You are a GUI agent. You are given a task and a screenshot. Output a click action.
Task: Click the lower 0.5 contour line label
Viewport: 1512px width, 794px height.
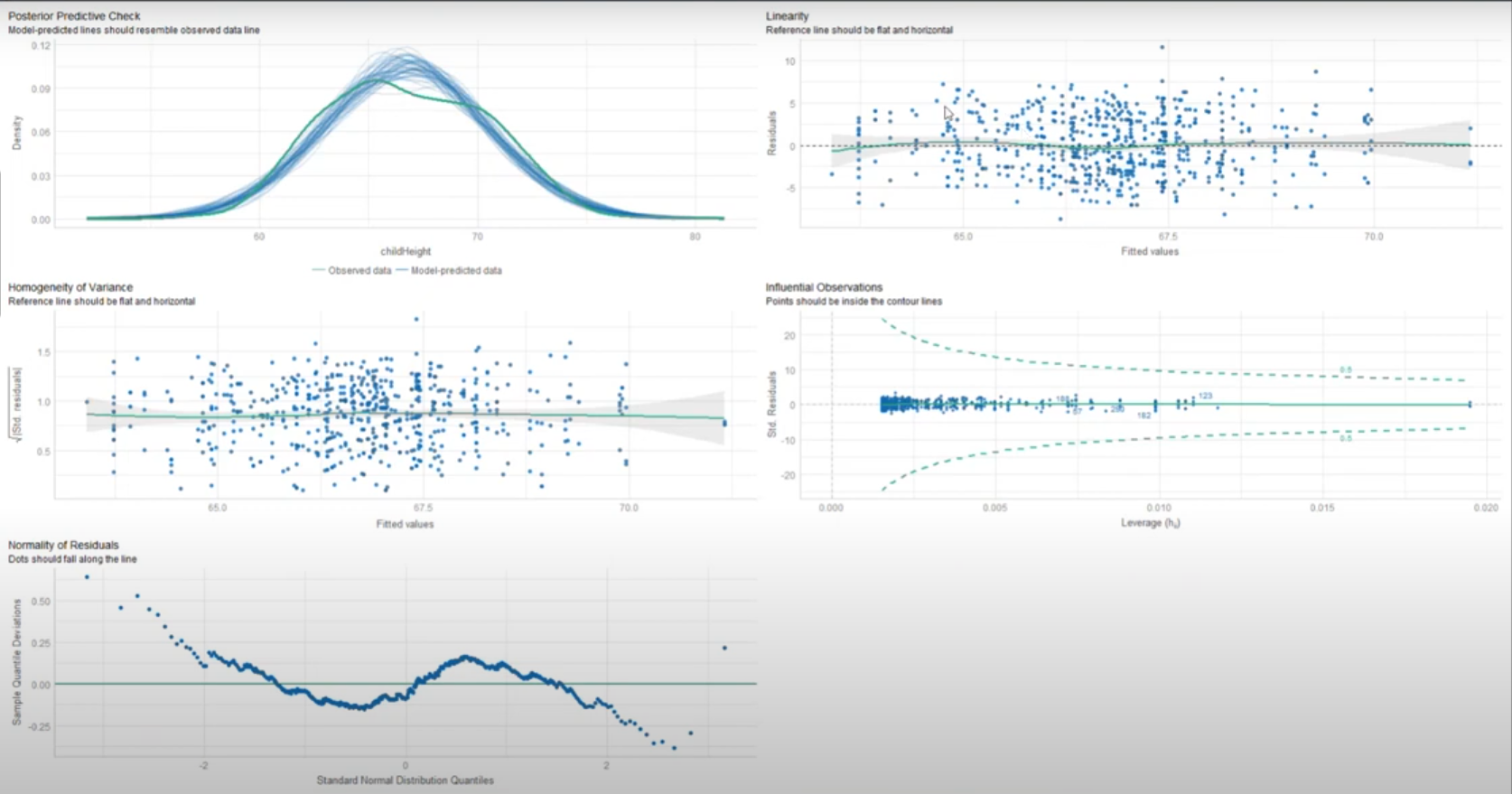(x=1345, y=438)
